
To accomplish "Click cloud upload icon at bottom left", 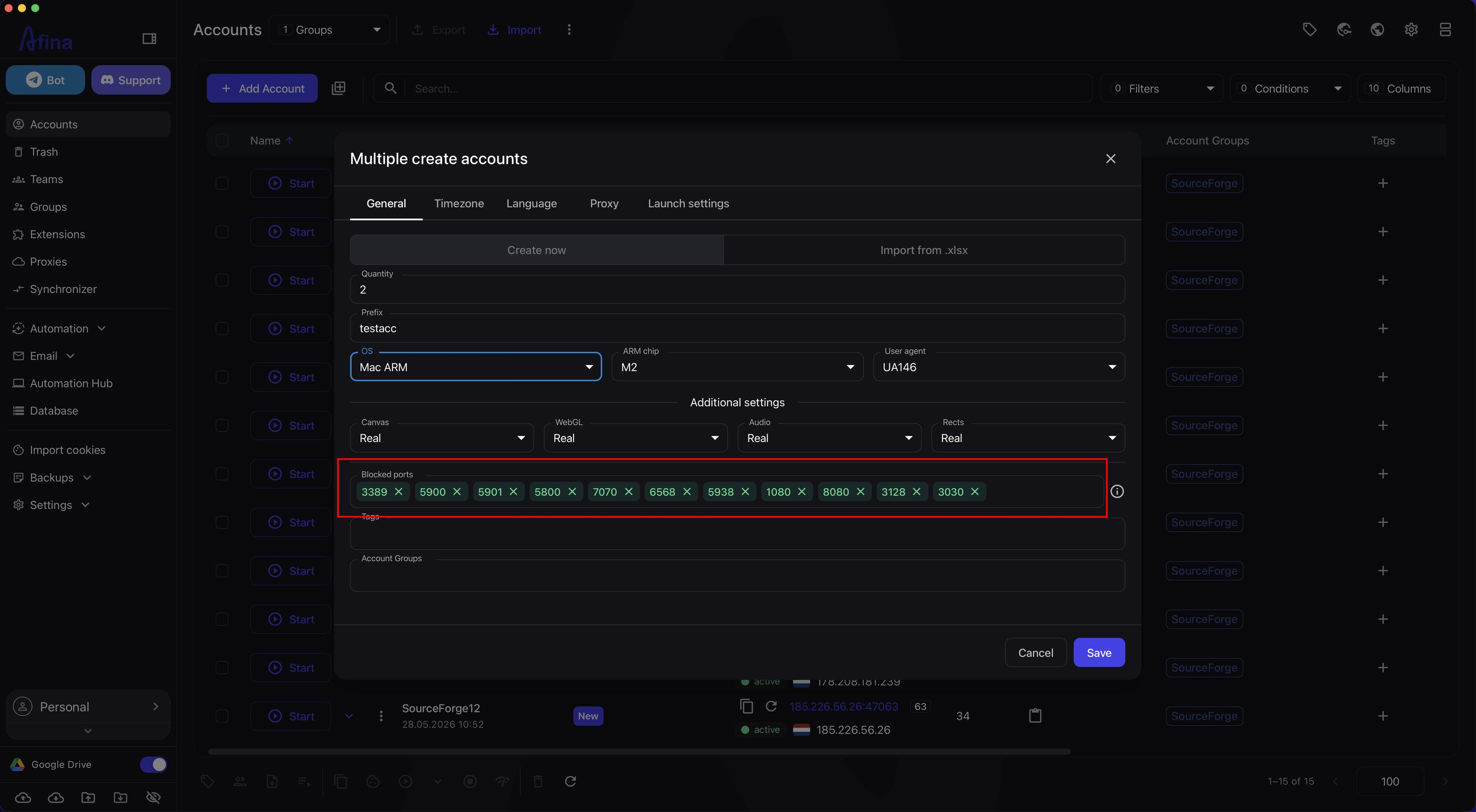I will (23, 798).
